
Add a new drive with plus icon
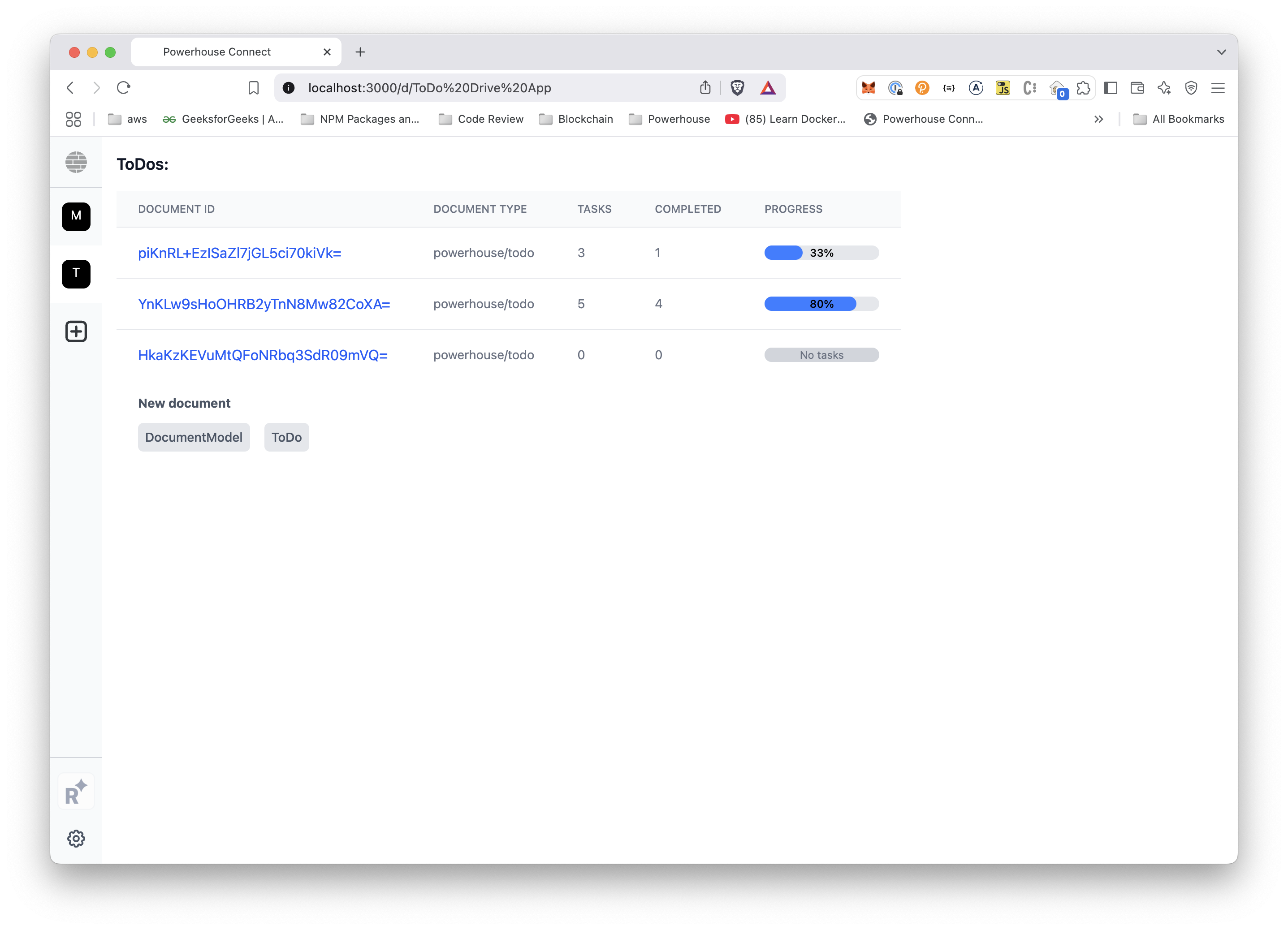point(76,331)
